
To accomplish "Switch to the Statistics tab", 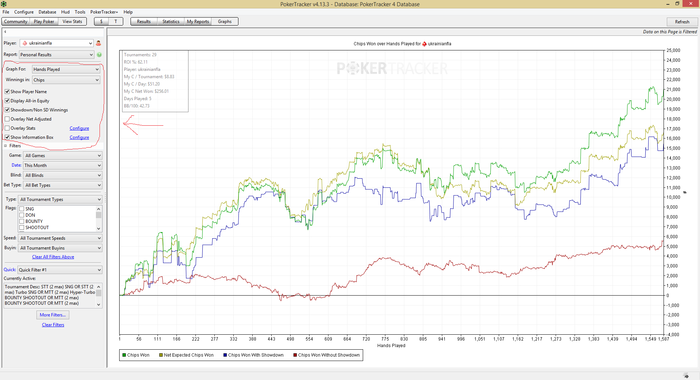I will pyautogui.click(x=171, y=21).
